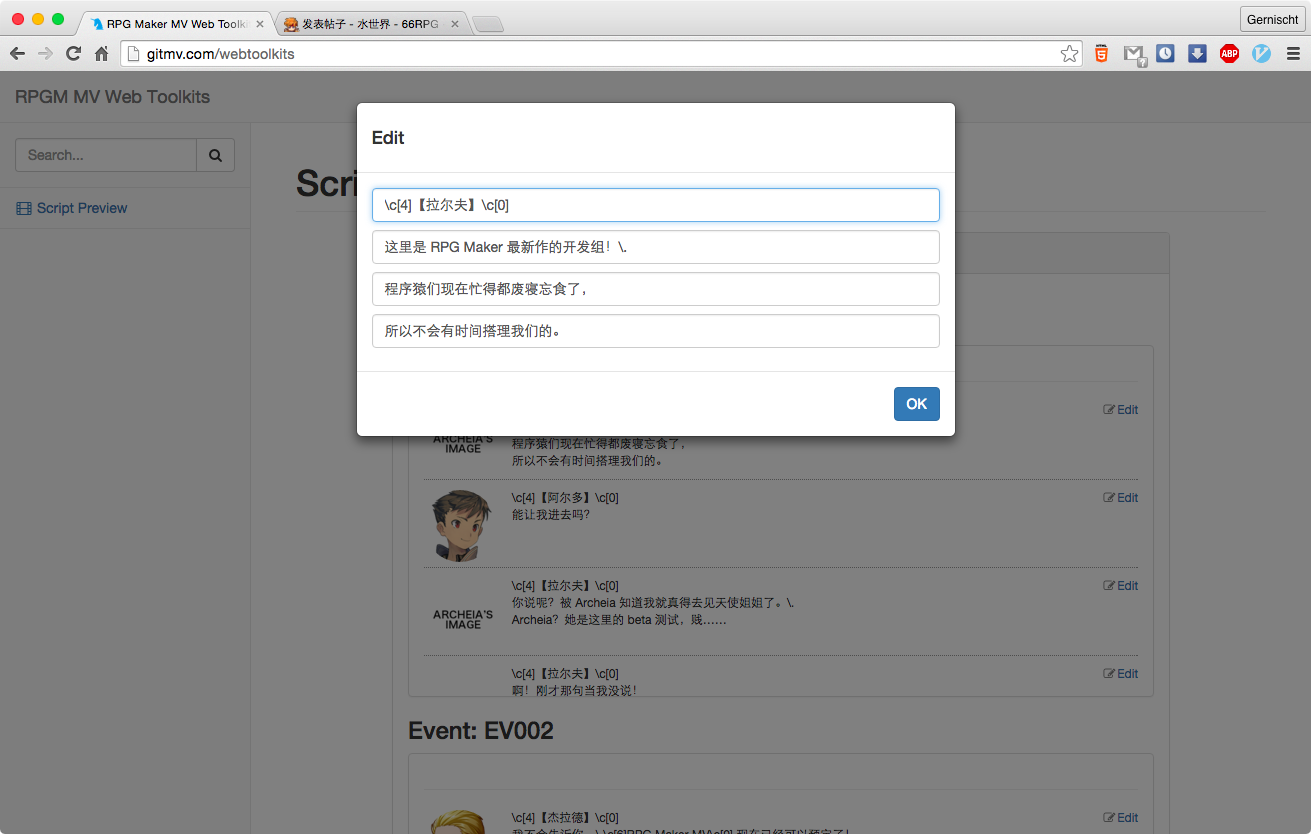1311x834 pixels.
Task: Switch to the 发表帖子 - 水世界 - 66RPG tab
Action: [x=370, y=24]
